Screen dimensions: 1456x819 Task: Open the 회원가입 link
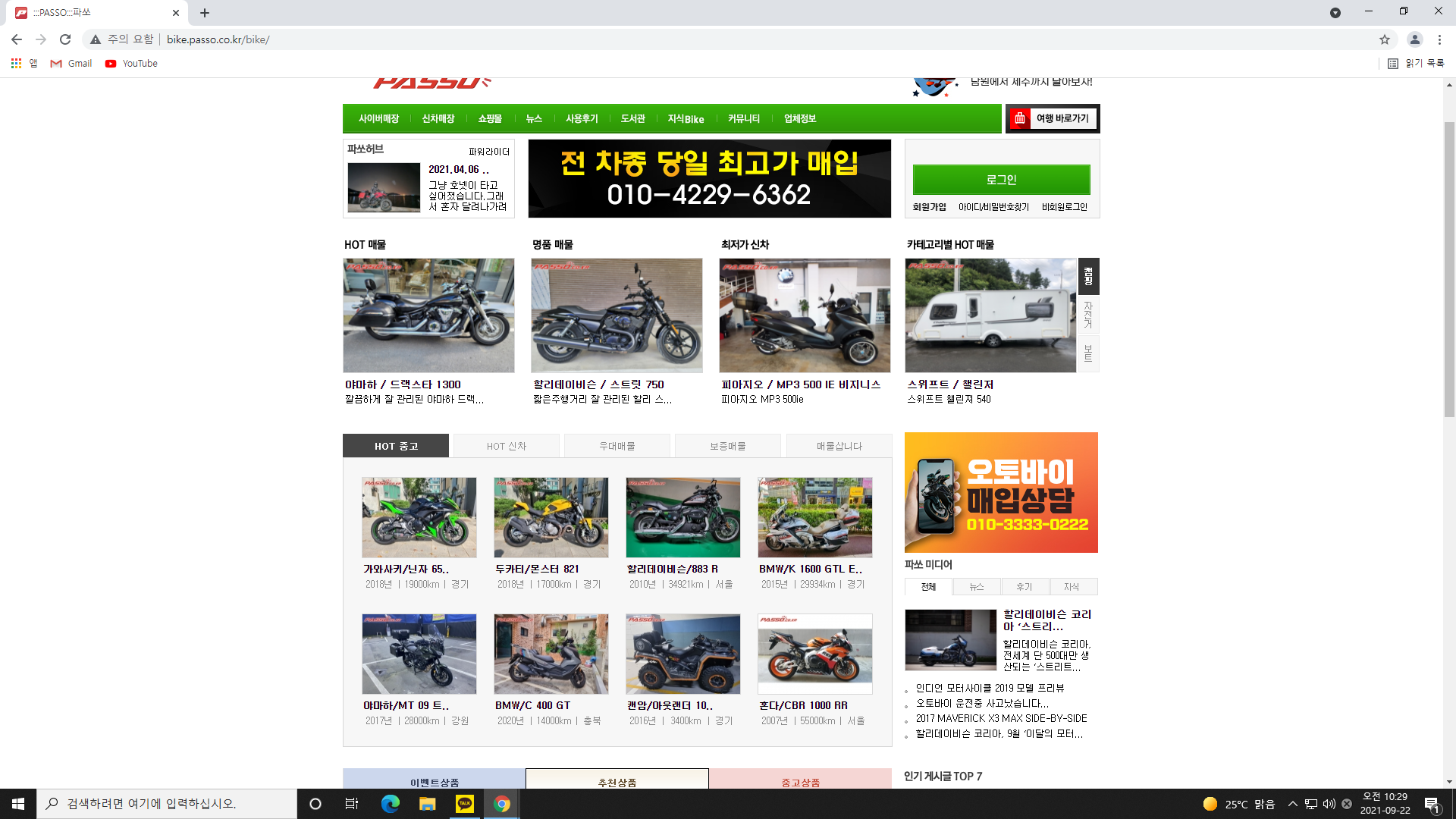click(x=930, y=207)
